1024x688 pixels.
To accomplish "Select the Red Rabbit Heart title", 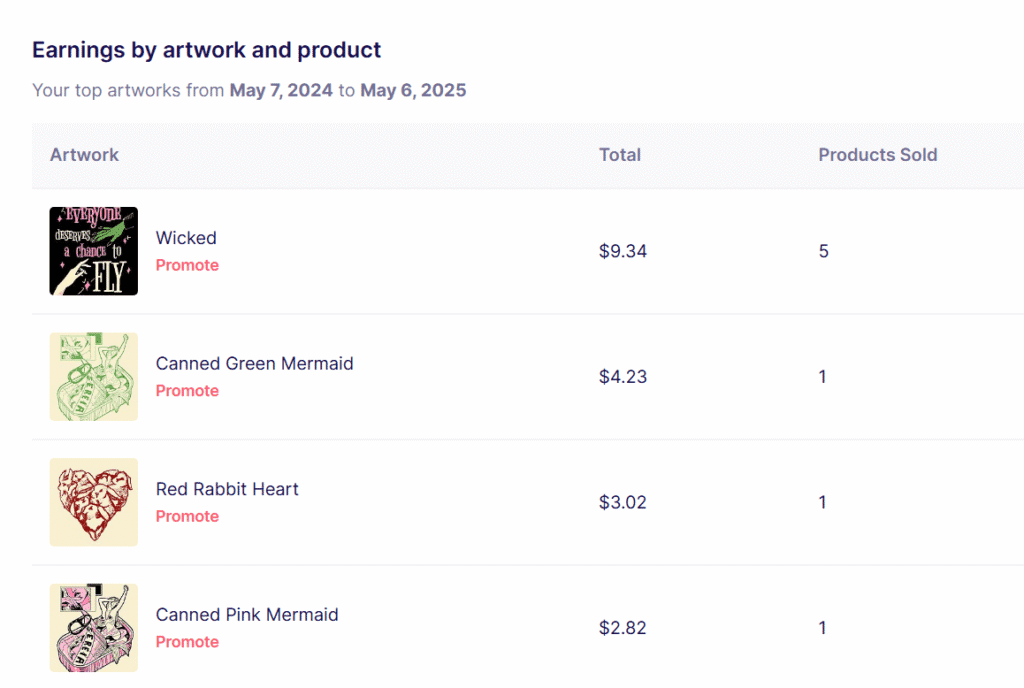I will click(x=227, y=489).
